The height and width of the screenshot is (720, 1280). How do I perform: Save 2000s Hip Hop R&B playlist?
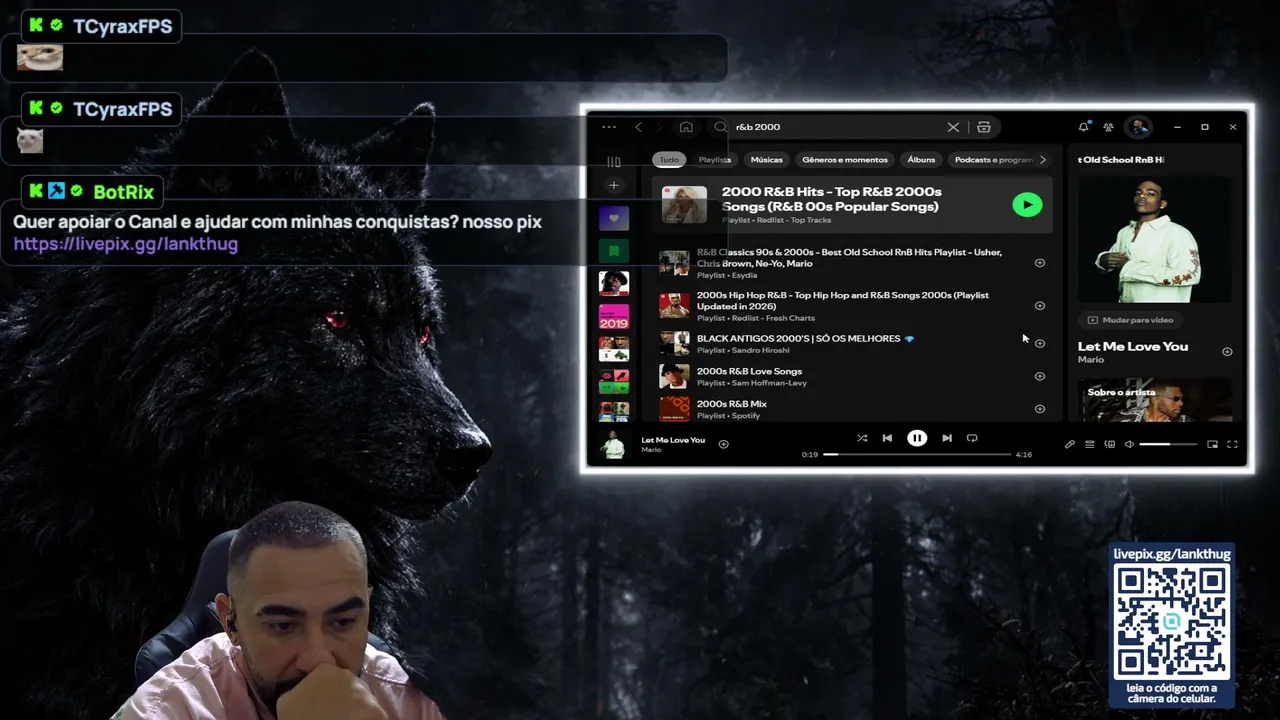[x=1040, y=306]
